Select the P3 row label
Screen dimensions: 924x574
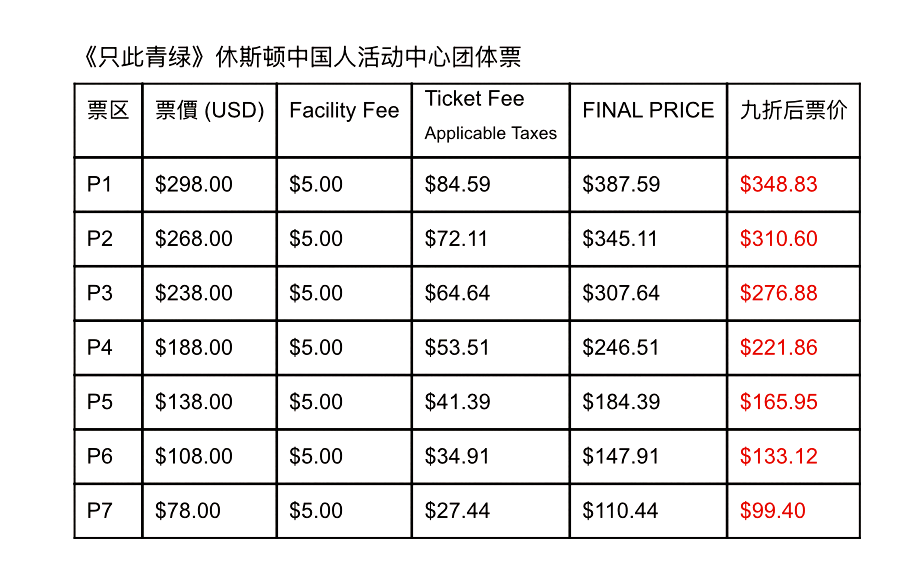pyautogui.click(x=100, y=293)
